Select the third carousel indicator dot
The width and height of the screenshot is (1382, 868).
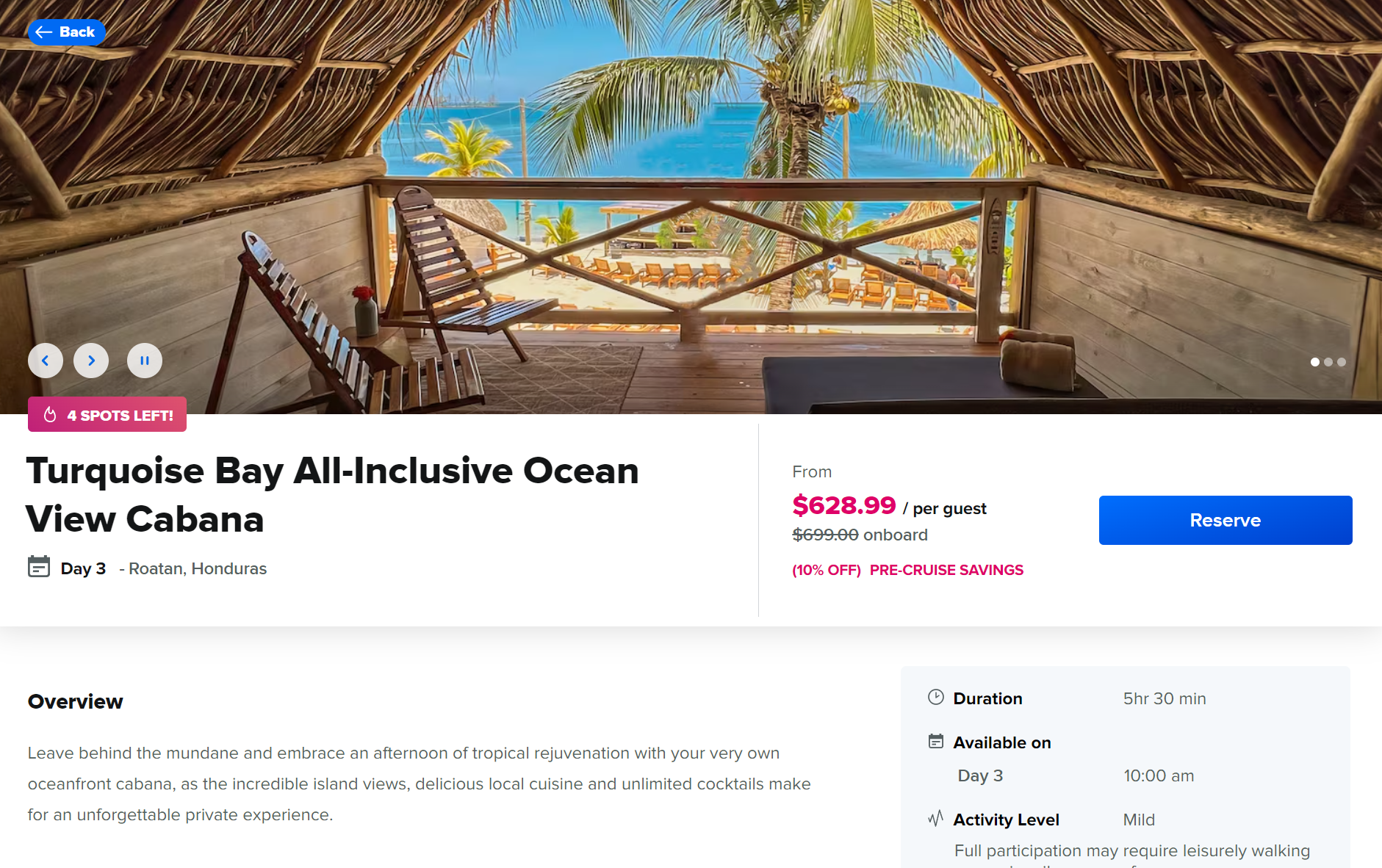(x=1342, y=362)
